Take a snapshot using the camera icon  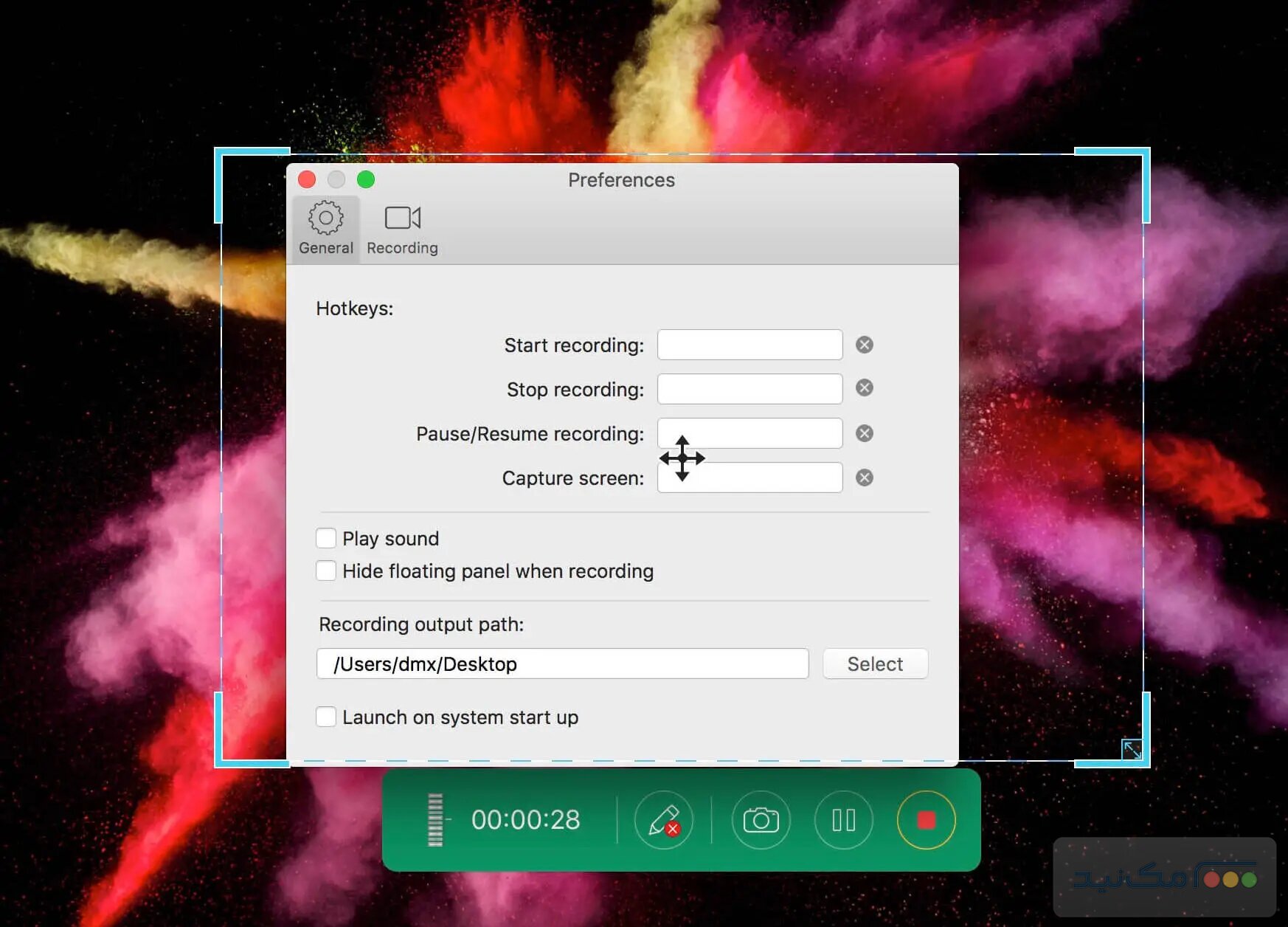[761, 819]
